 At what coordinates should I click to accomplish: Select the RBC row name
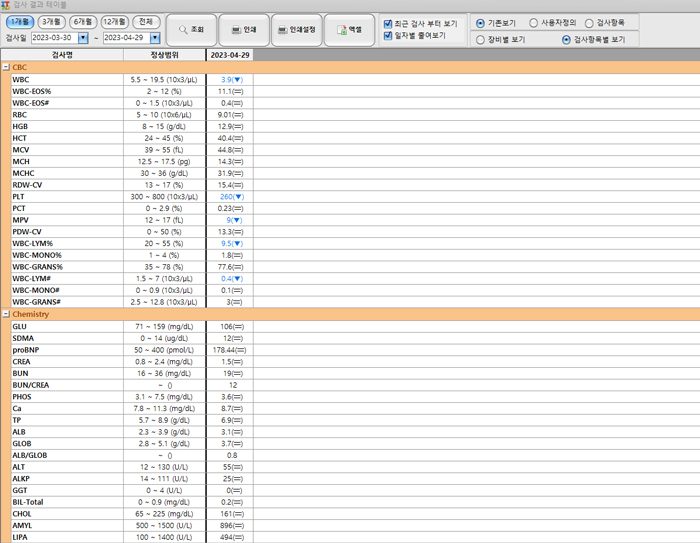(x=20, y=115)
